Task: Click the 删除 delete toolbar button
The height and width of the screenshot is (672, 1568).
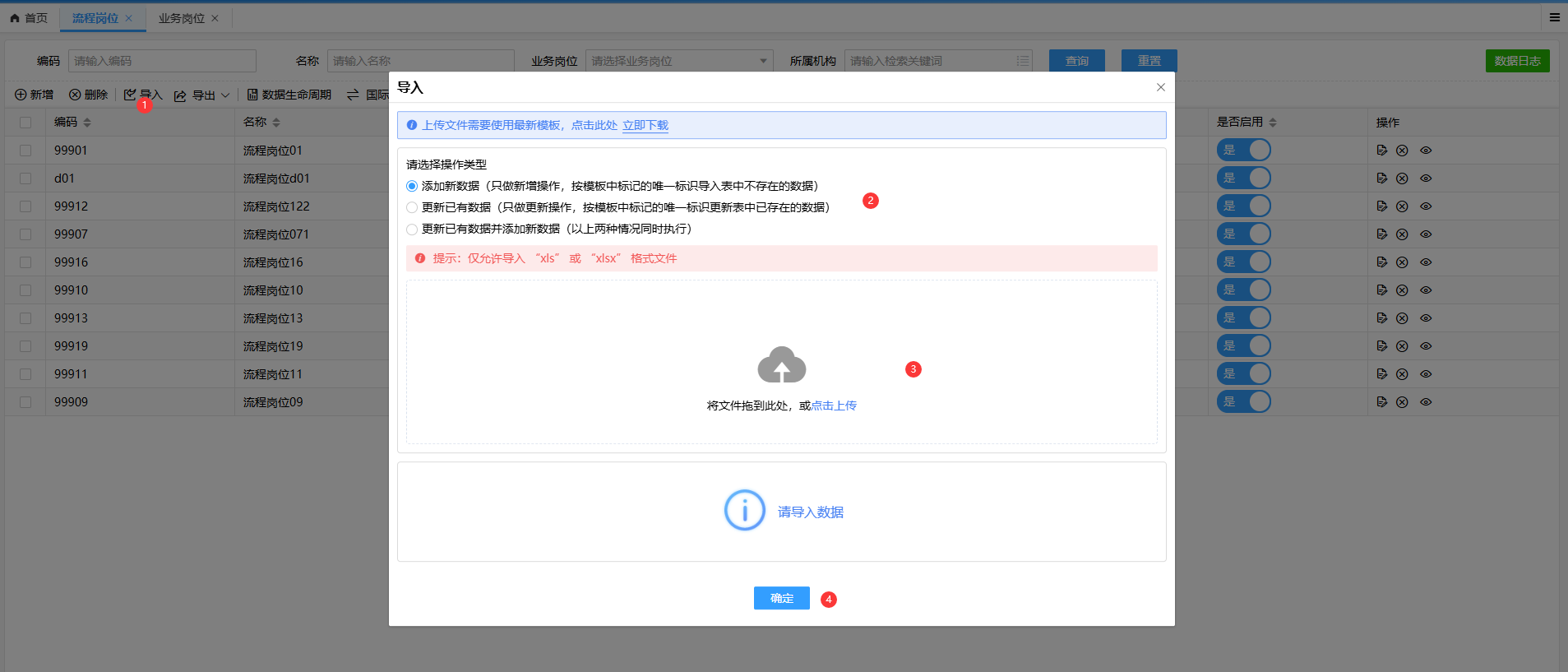Action: click(88, 95)
